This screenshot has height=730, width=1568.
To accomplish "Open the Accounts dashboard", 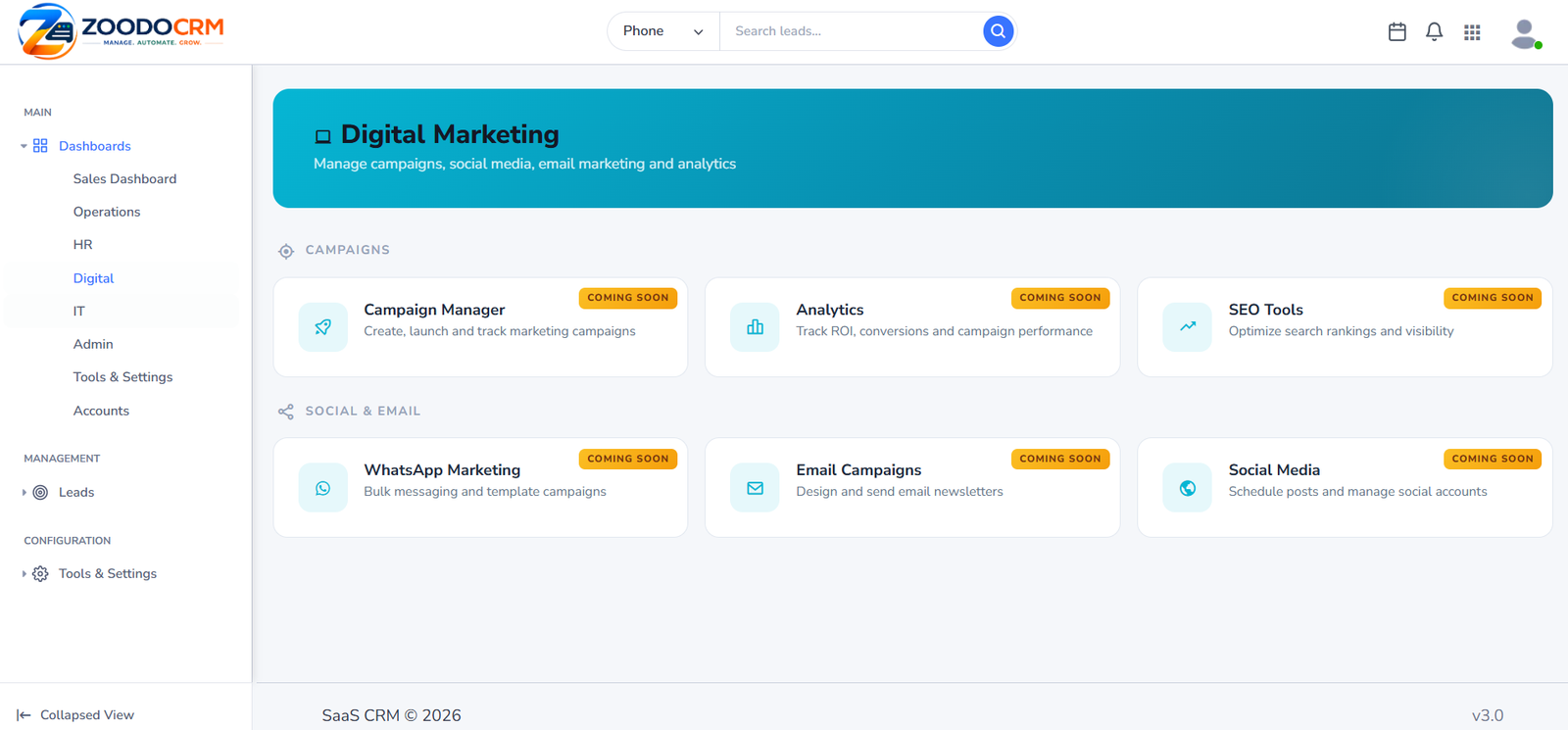I will click(101, 411).
